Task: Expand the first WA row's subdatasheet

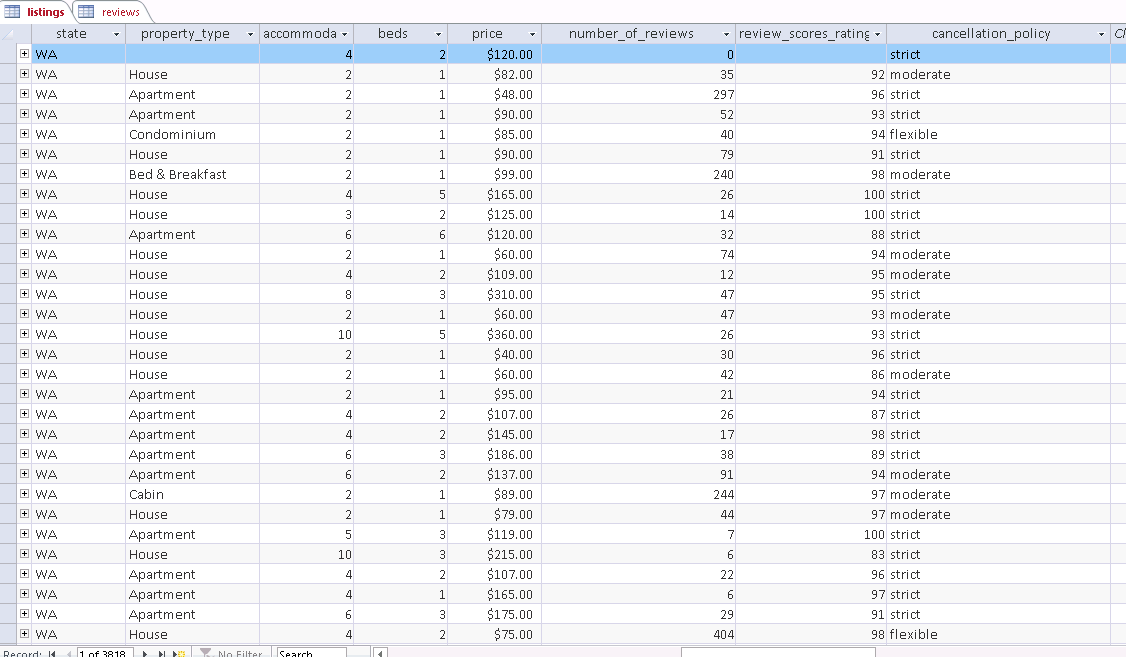Action: (23, 54)
